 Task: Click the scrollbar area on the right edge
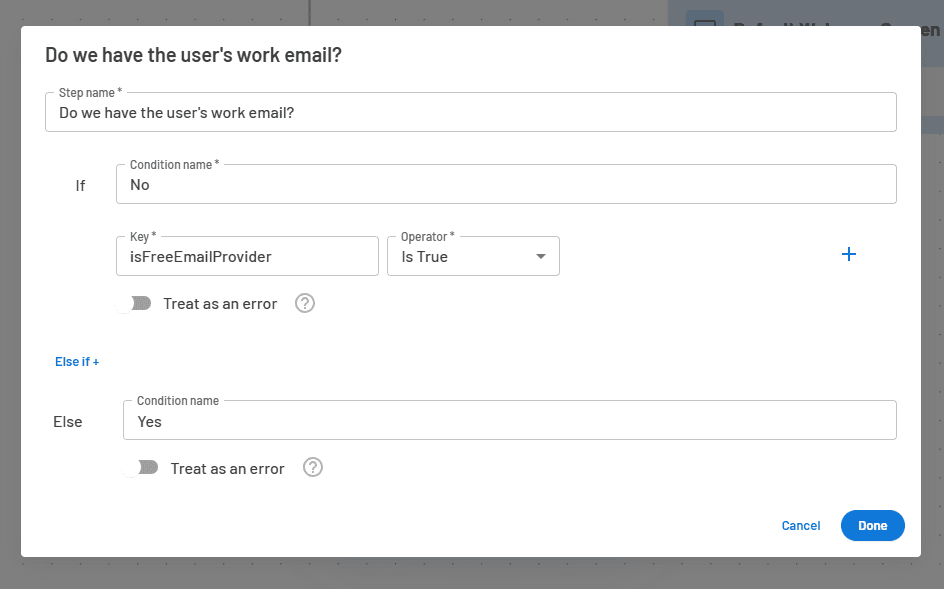tap(938, 300)
